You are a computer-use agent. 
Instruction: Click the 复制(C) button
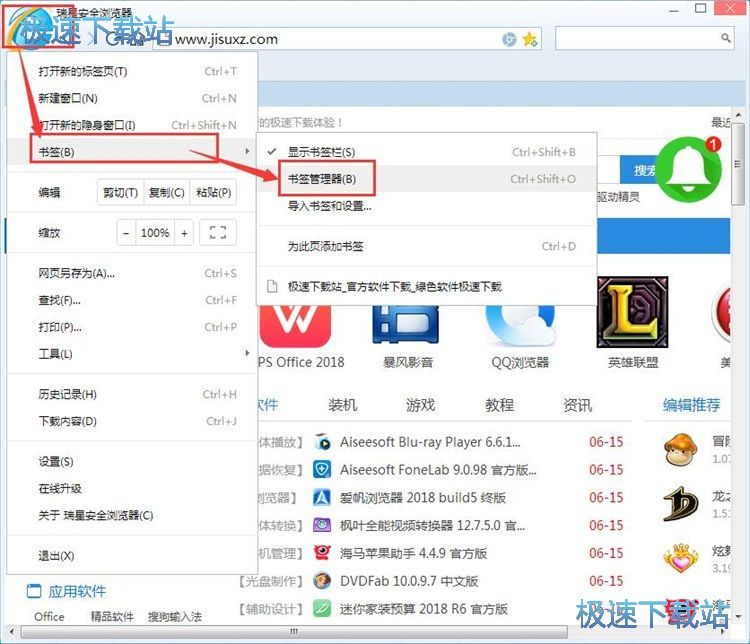pyautogui.click(x=166, y=192)
